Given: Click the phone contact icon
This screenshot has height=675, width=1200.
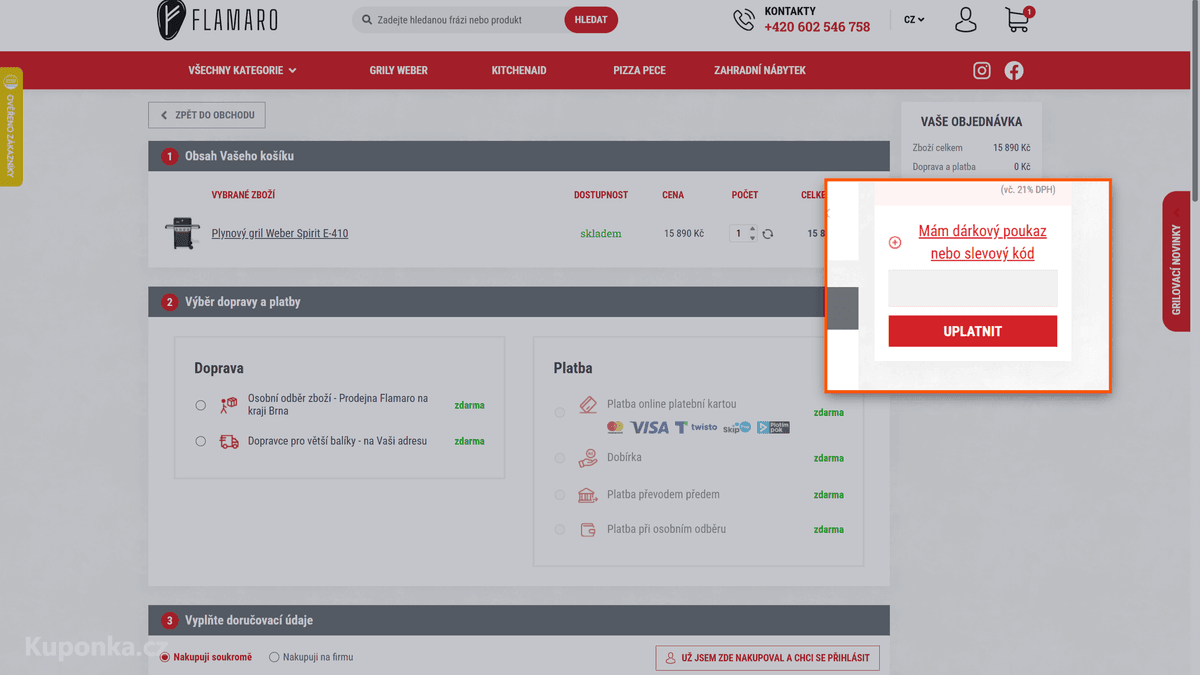Looking at the screenshot, I should click(x=744, y=20).
